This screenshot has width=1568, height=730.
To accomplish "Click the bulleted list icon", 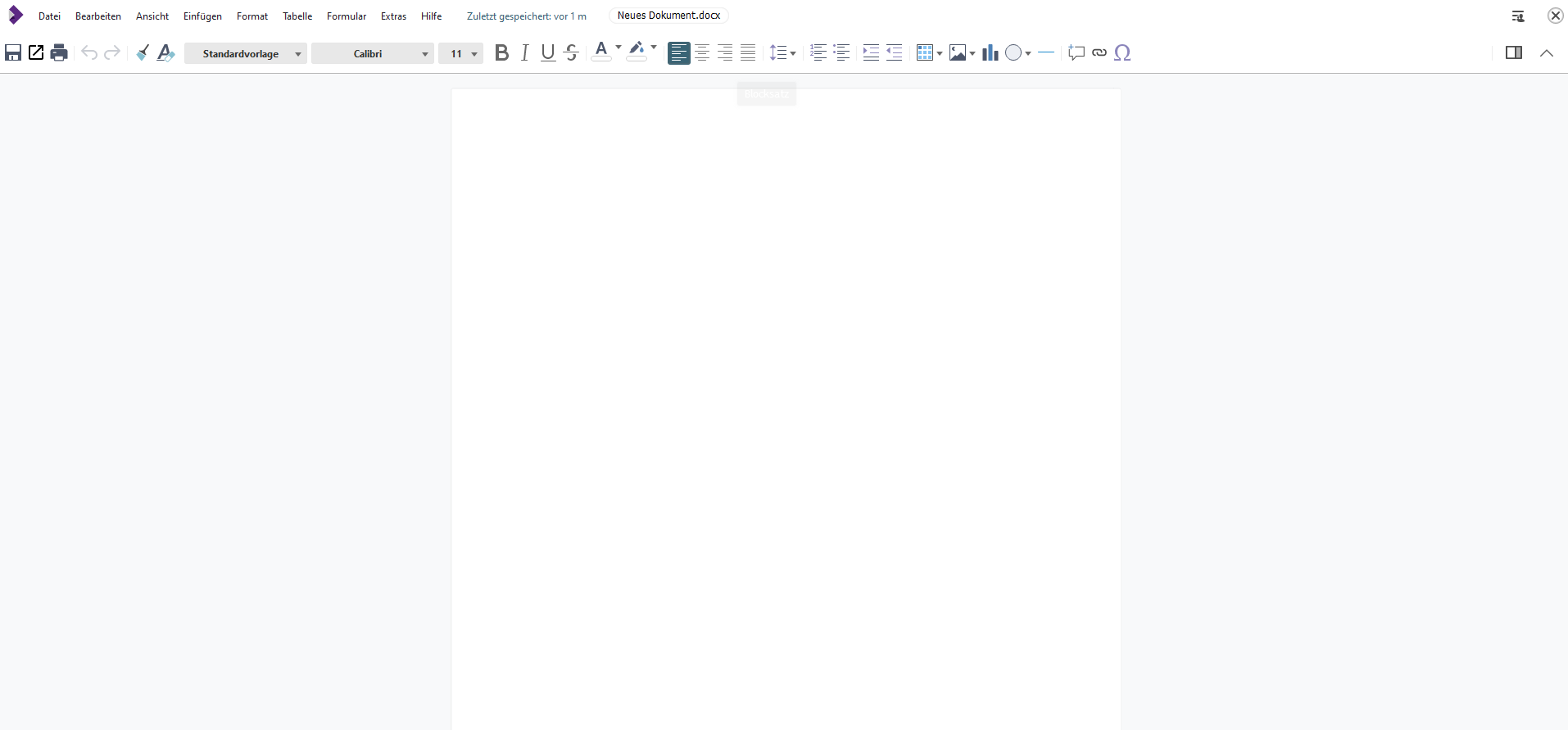I will pos(841,53).
